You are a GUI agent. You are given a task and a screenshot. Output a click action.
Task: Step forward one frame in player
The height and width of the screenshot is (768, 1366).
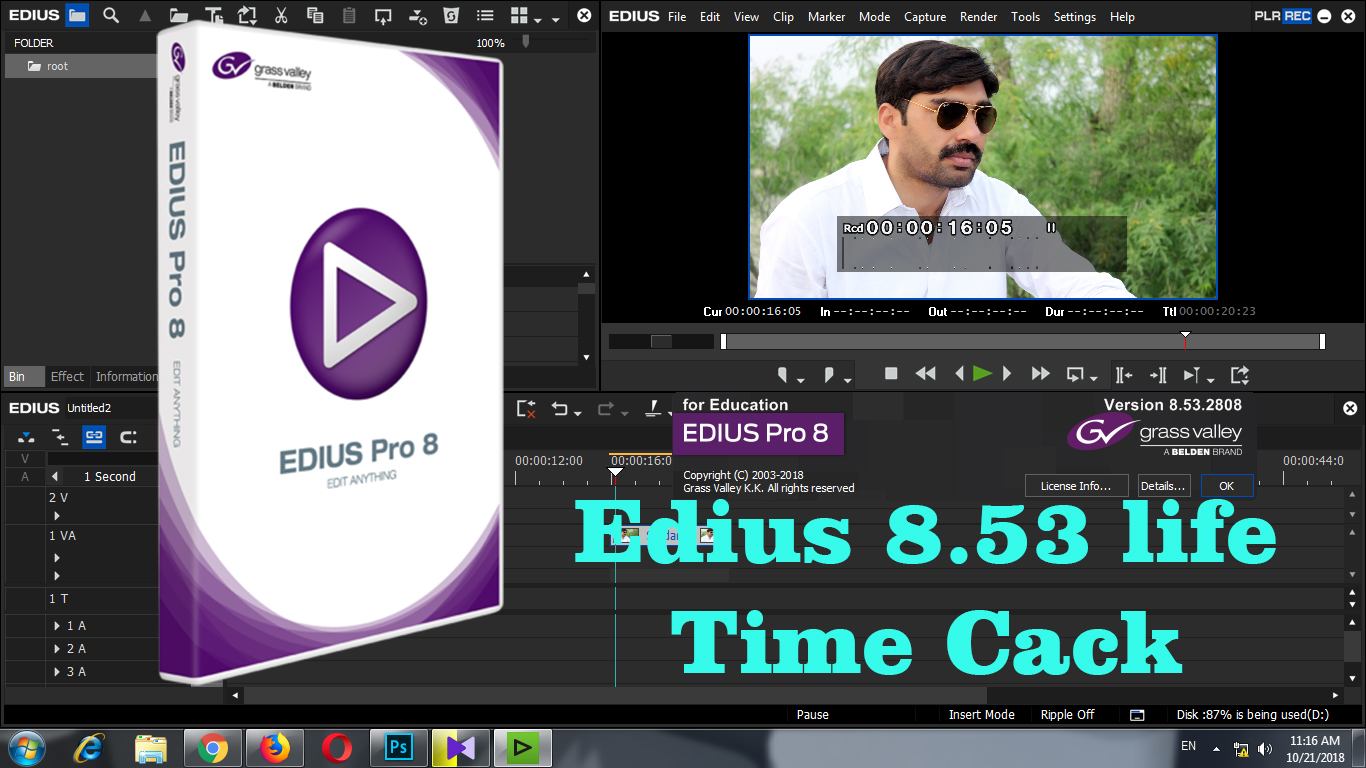[1007, 374]
